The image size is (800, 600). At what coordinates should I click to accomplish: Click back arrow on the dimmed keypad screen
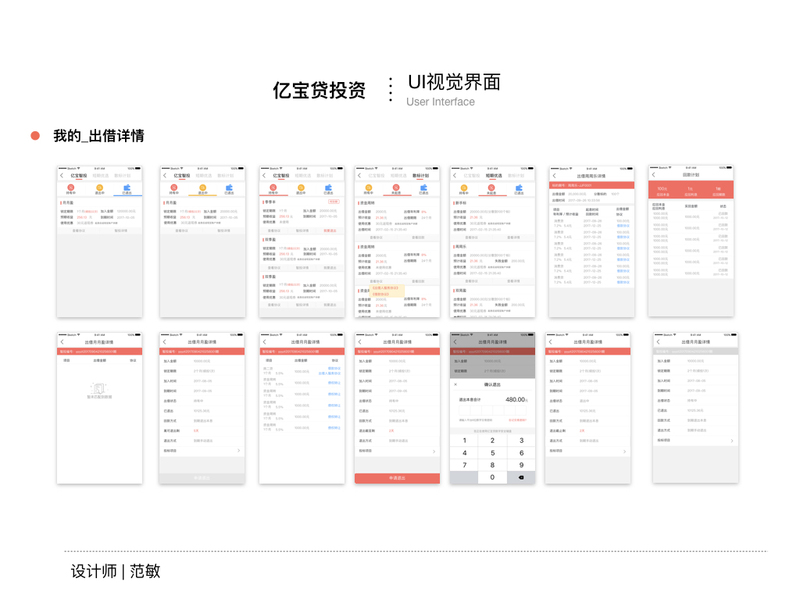[x=455, y=342]
